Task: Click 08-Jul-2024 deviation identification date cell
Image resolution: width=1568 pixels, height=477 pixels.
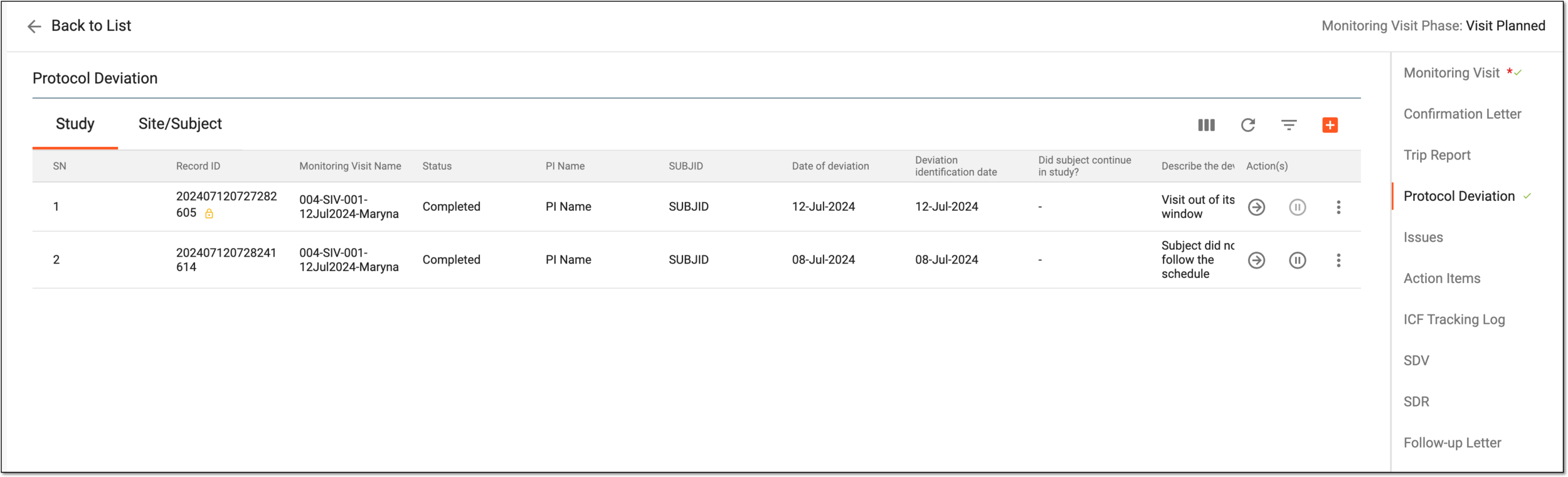Action: (946, 260)
